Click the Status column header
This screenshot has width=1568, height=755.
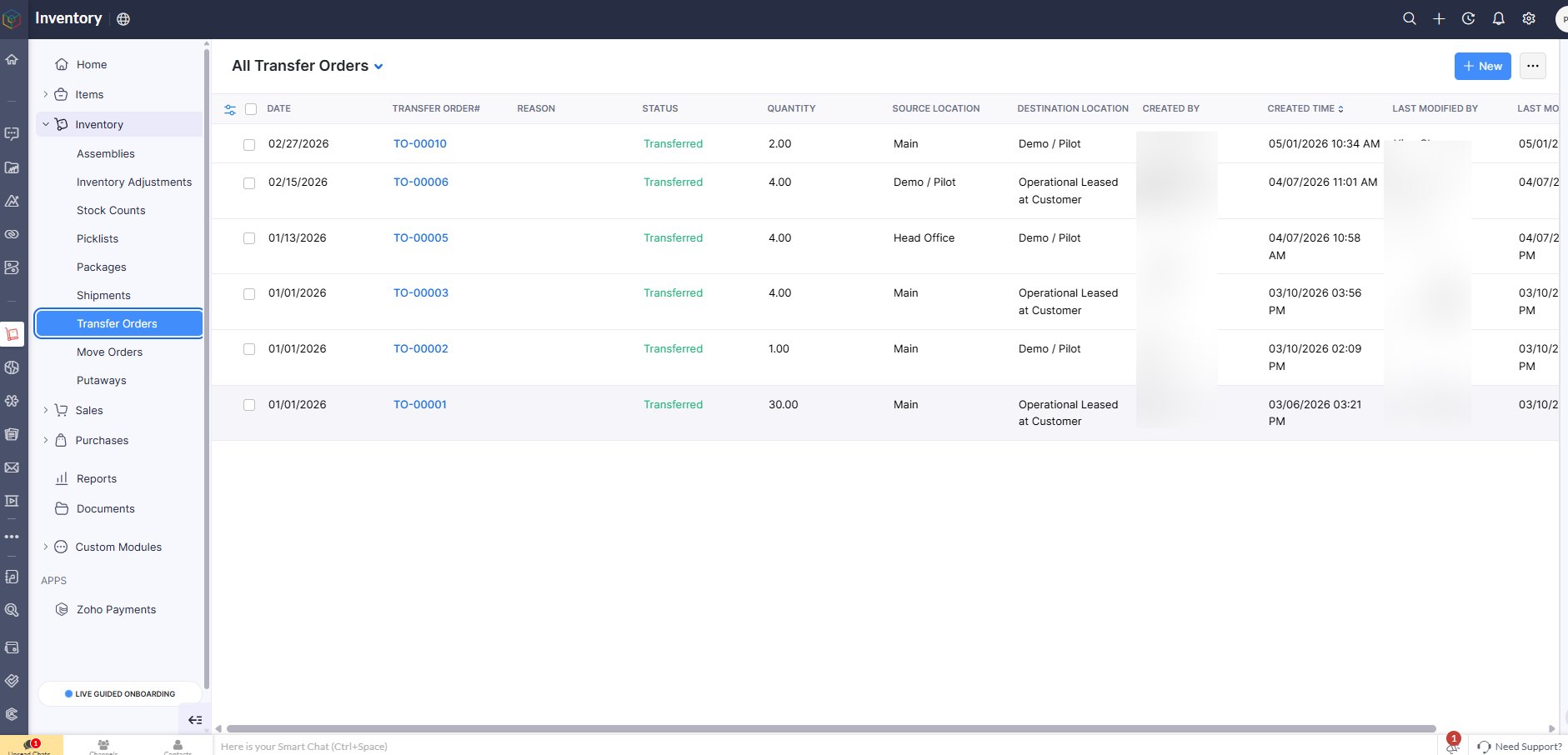tap(660, 108)
